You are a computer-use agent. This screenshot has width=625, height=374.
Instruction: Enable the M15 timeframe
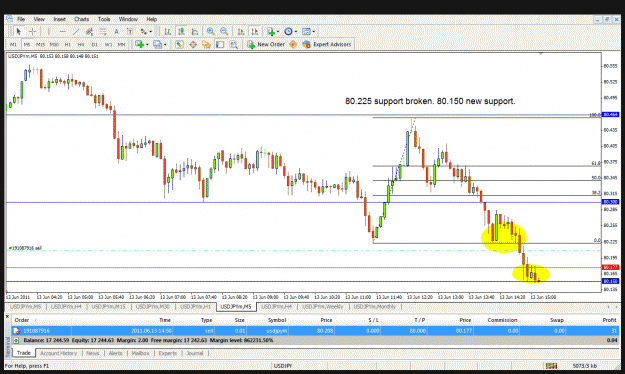point(40,44)
